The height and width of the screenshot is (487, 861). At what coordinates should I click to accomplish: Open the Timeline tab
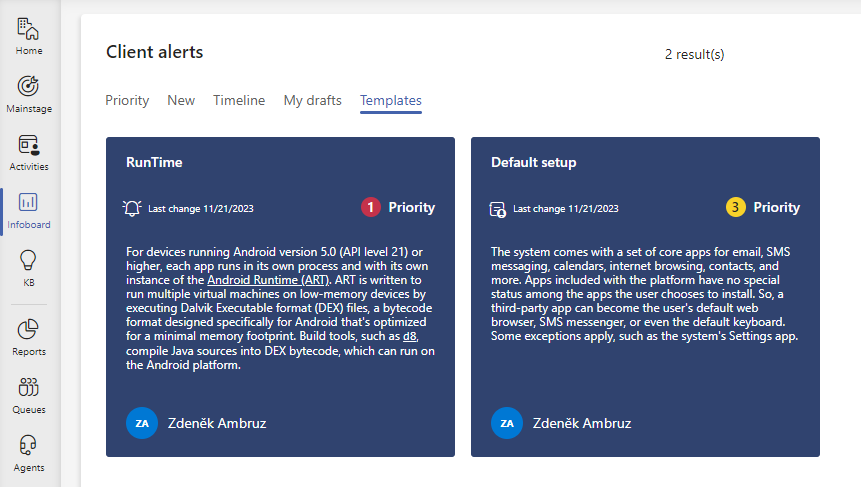tap(239, 100)
